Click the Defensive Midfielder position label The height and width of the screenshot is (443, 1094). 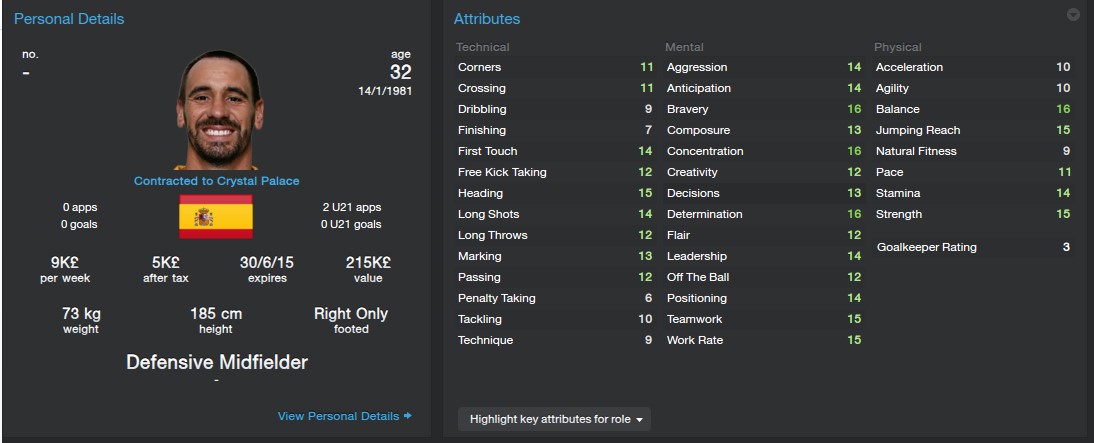217,362
